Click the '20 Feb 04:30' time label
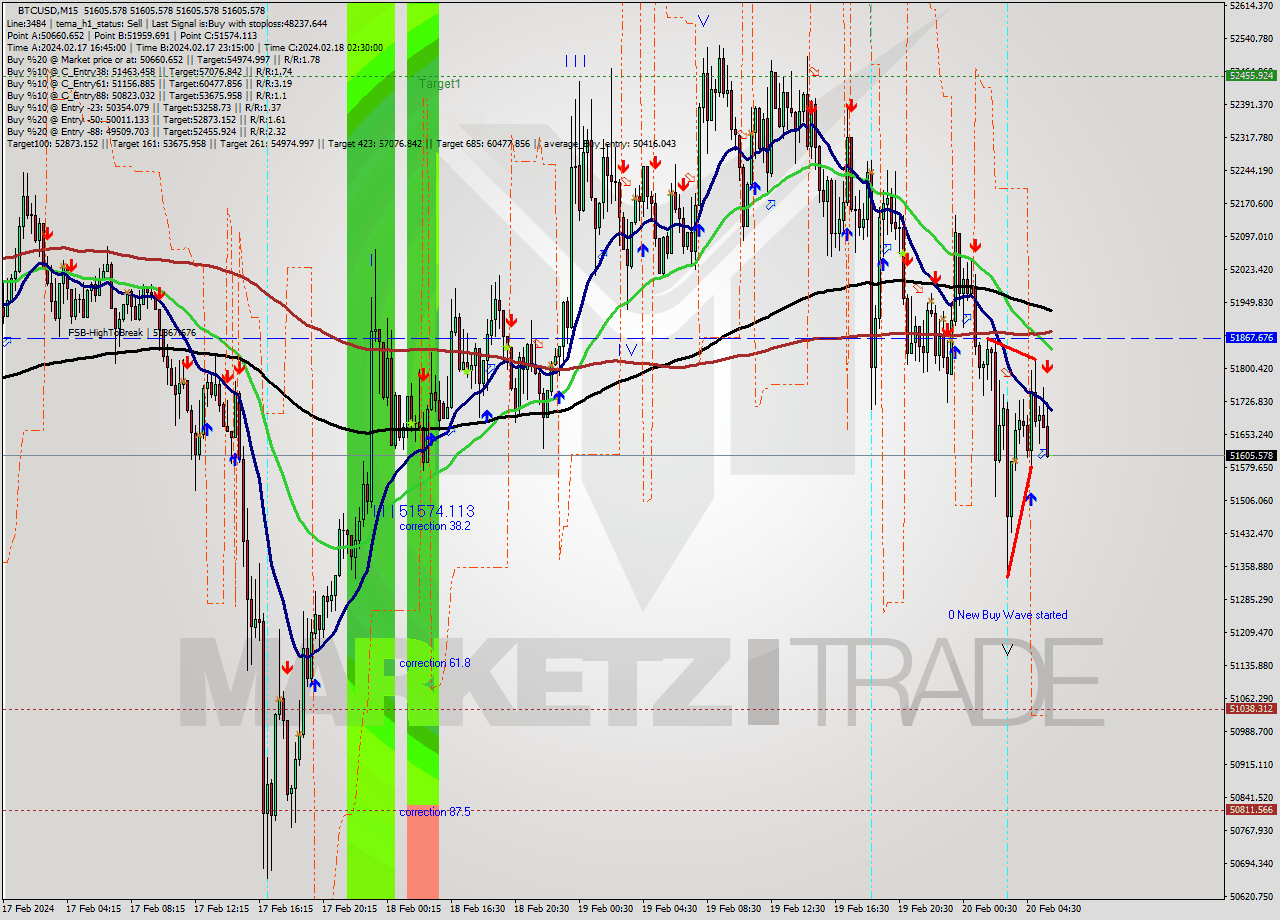The height and width of the screenshot is (920, 1280). pos(1054,909)
